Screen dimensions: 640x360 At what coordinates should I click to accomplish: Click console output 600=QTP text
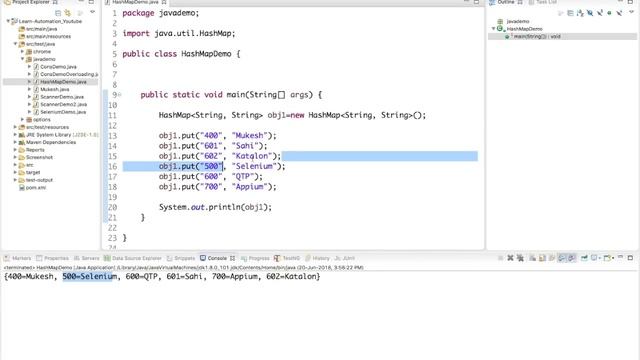(x=142, y=276)
